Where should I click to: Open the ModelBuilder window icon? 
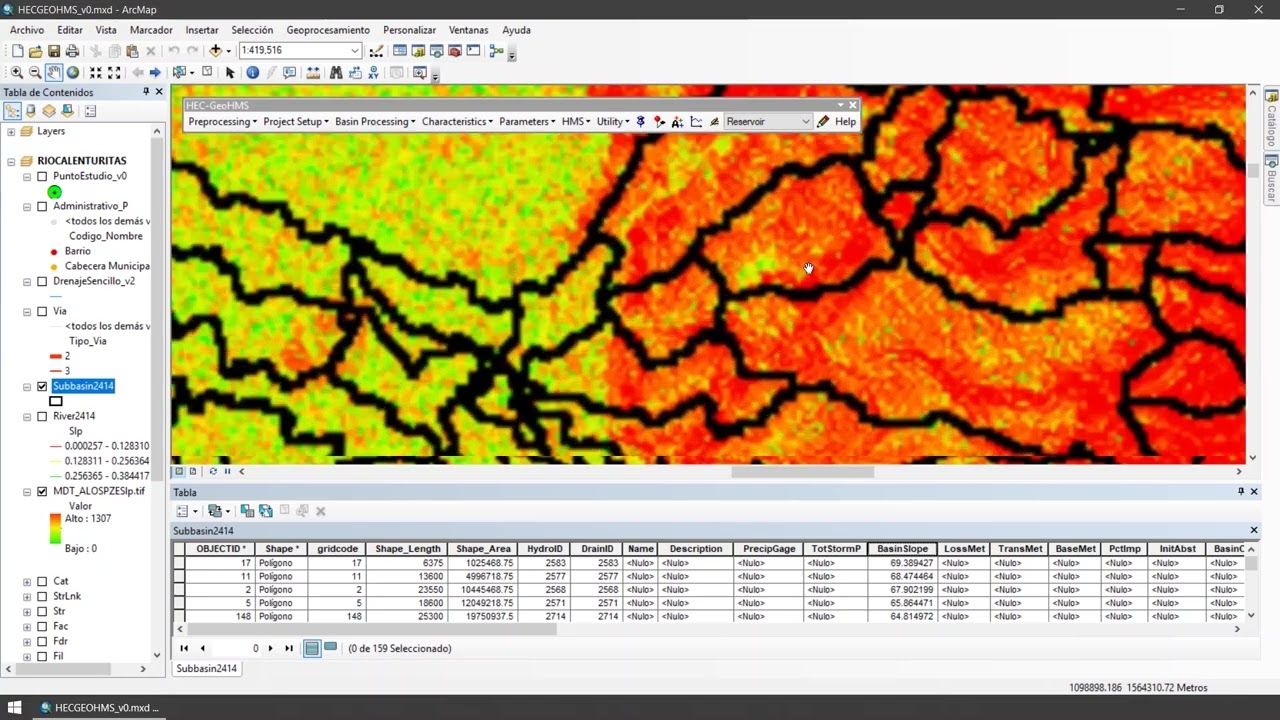click(496, 51)
